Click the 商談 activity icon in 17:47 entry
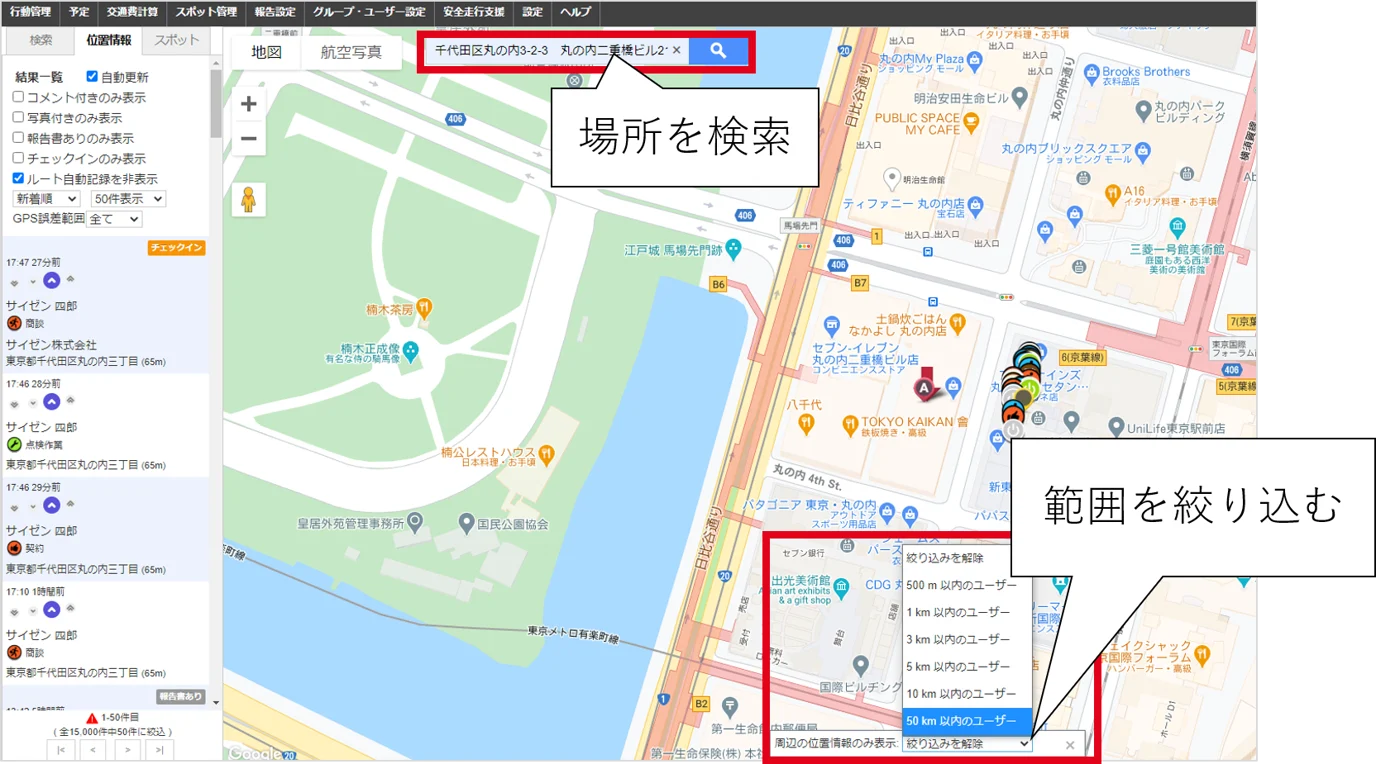 14,323
